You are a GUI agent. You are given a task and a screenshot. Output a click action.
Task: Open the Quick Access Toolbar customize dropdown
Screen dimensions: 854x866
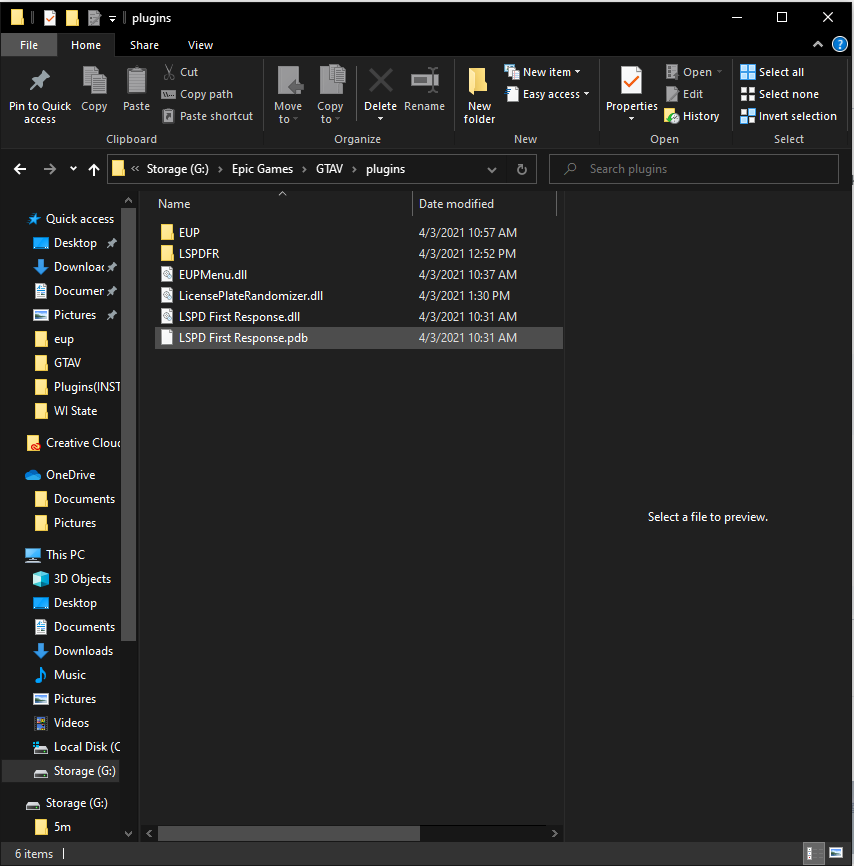(x=112, y=18)
